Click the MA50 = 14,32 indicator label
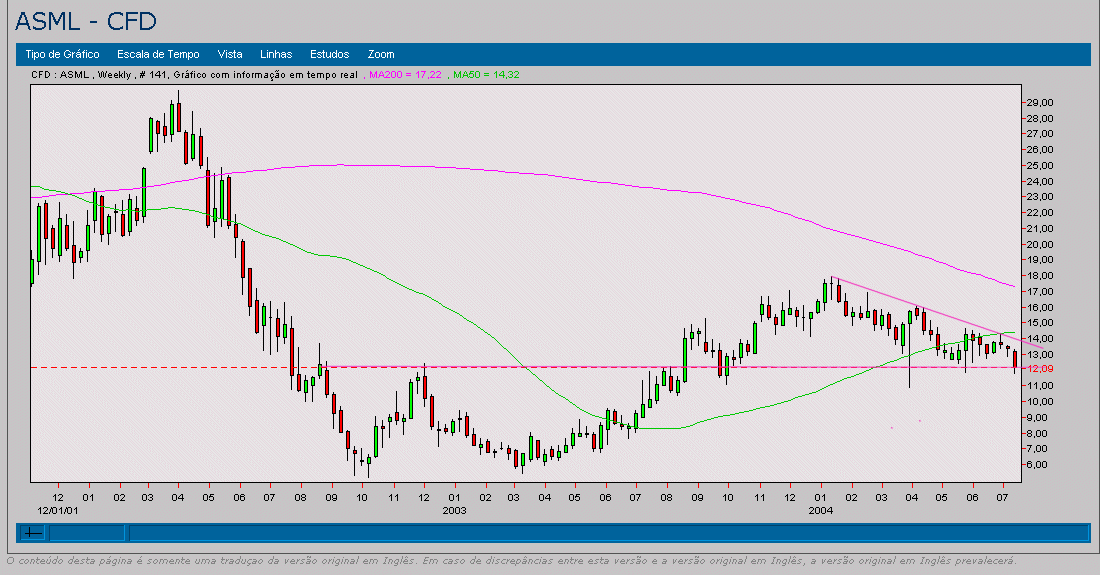This screenshot has width=1100, height=575. 486,75
